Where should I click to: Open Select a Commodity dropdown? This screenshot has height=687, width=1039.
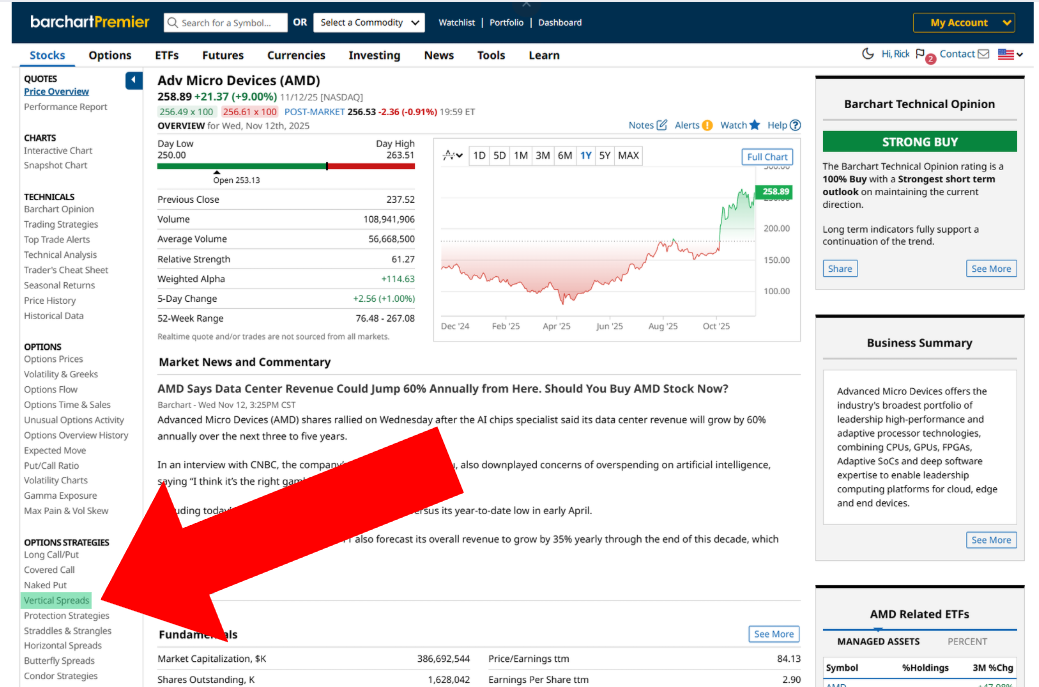pos(369,23)
